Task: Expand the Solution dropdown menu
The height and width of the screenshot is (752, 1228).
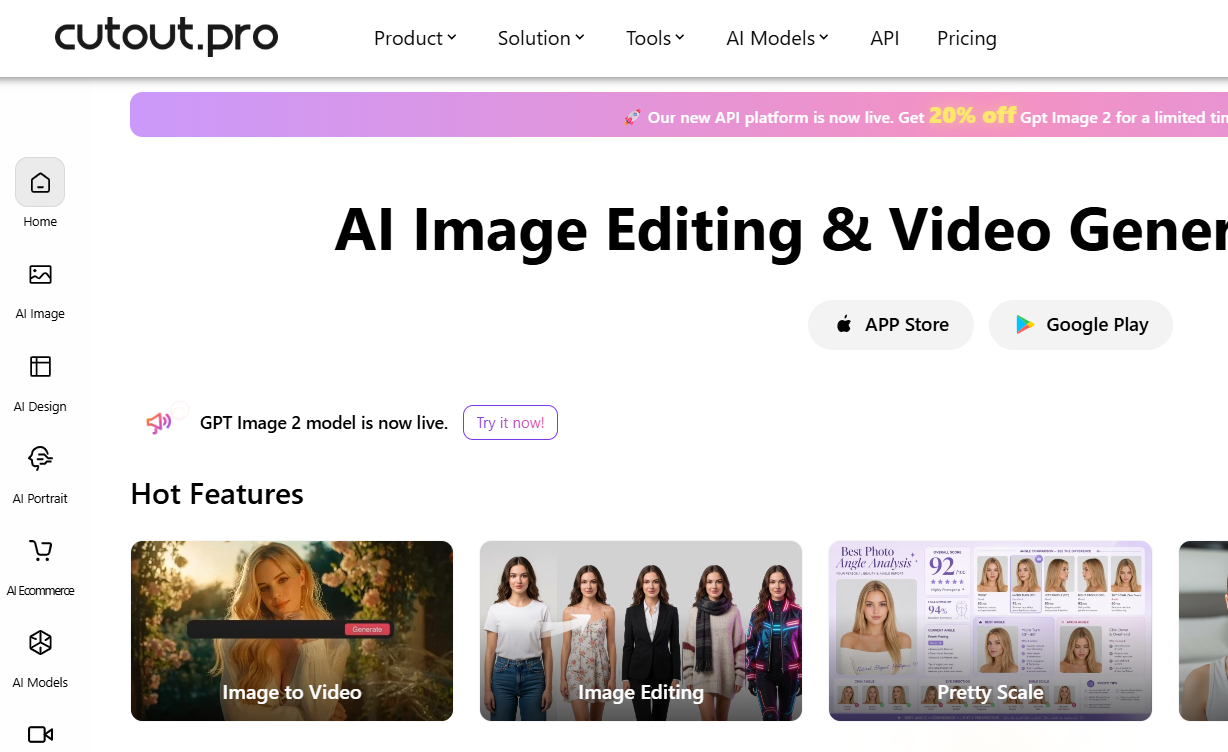Action: pos(541,38)
